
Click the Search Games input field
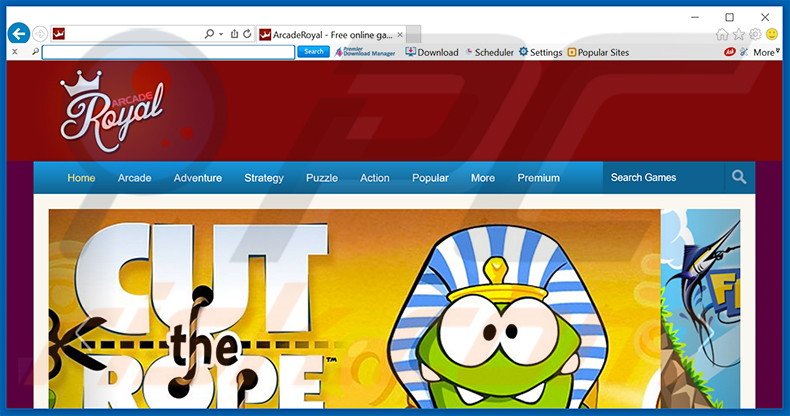tap(664, 177)
